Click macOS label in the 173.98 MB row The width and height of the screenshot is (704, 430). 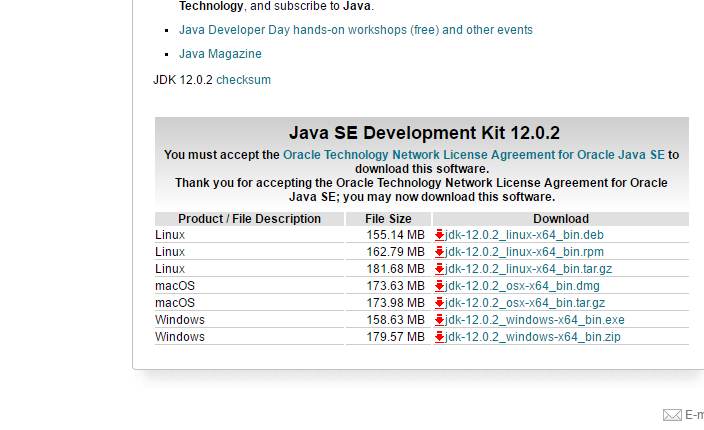(x=175, y=303)
